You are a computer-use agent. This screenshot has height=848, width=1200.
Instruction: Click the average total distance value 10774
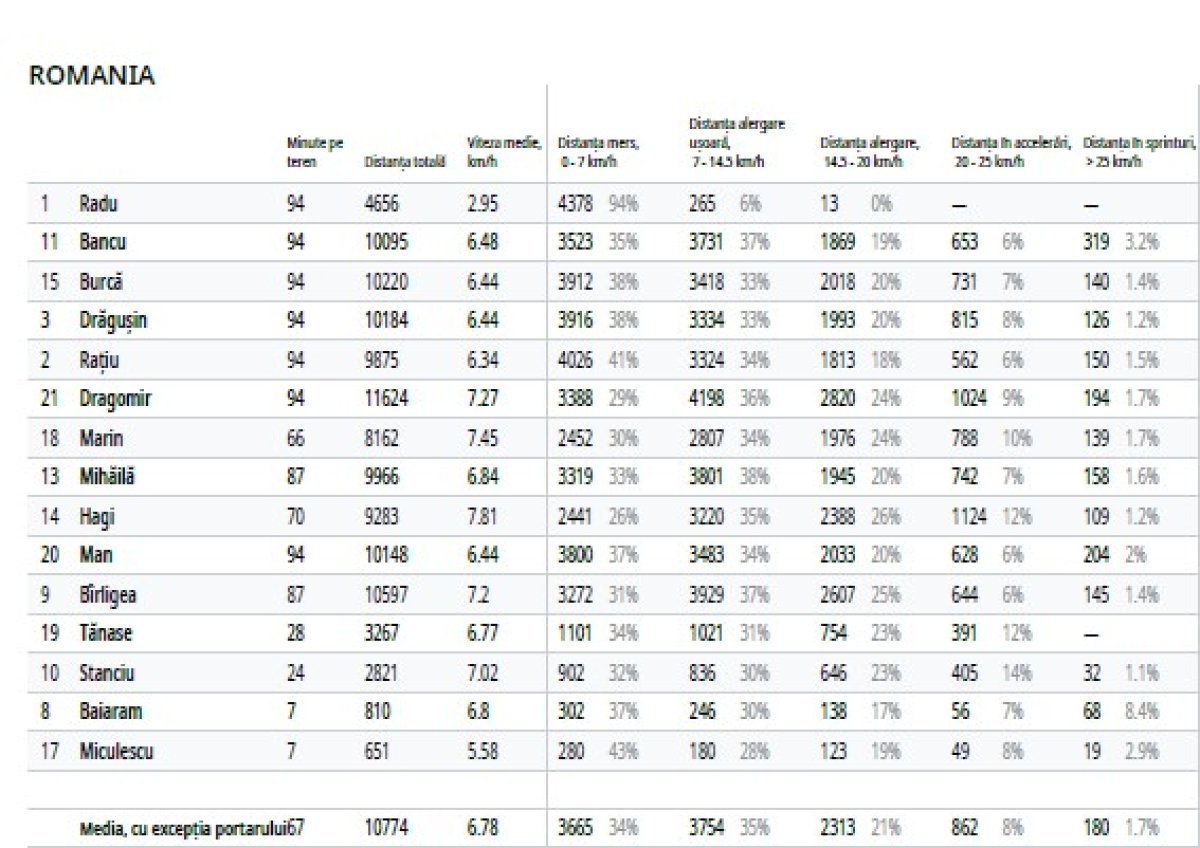[x=386, y=829]
